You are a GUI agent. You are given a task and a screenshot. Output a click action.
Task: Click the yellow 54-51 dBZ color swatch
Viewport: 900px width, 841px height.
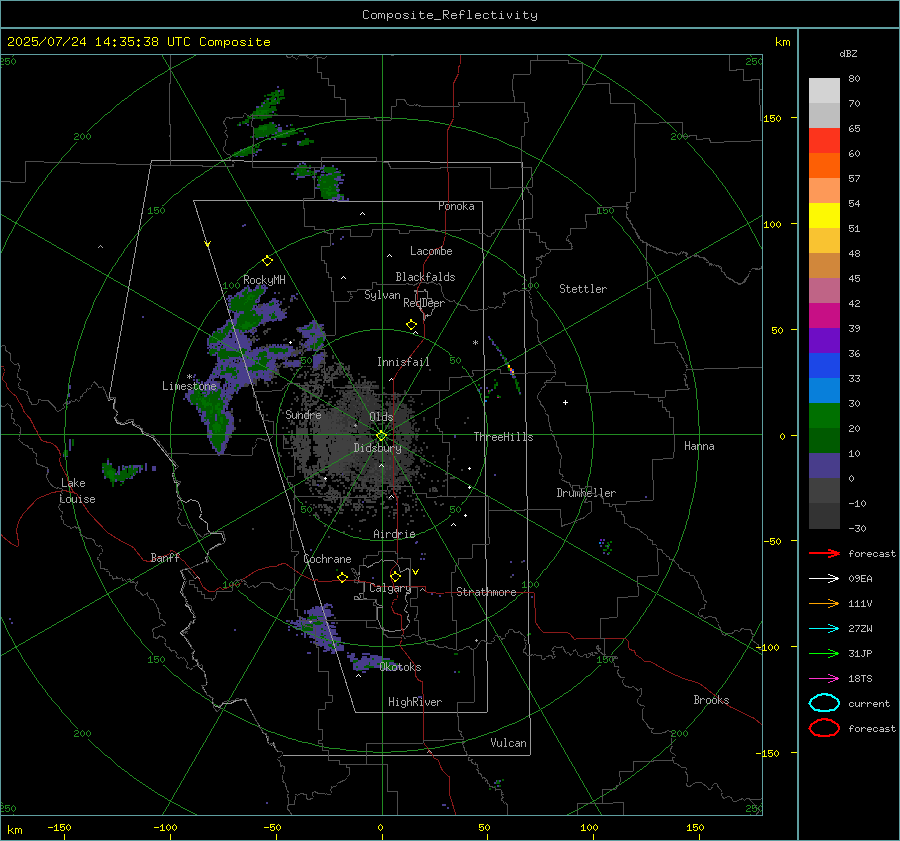(824, 215)
